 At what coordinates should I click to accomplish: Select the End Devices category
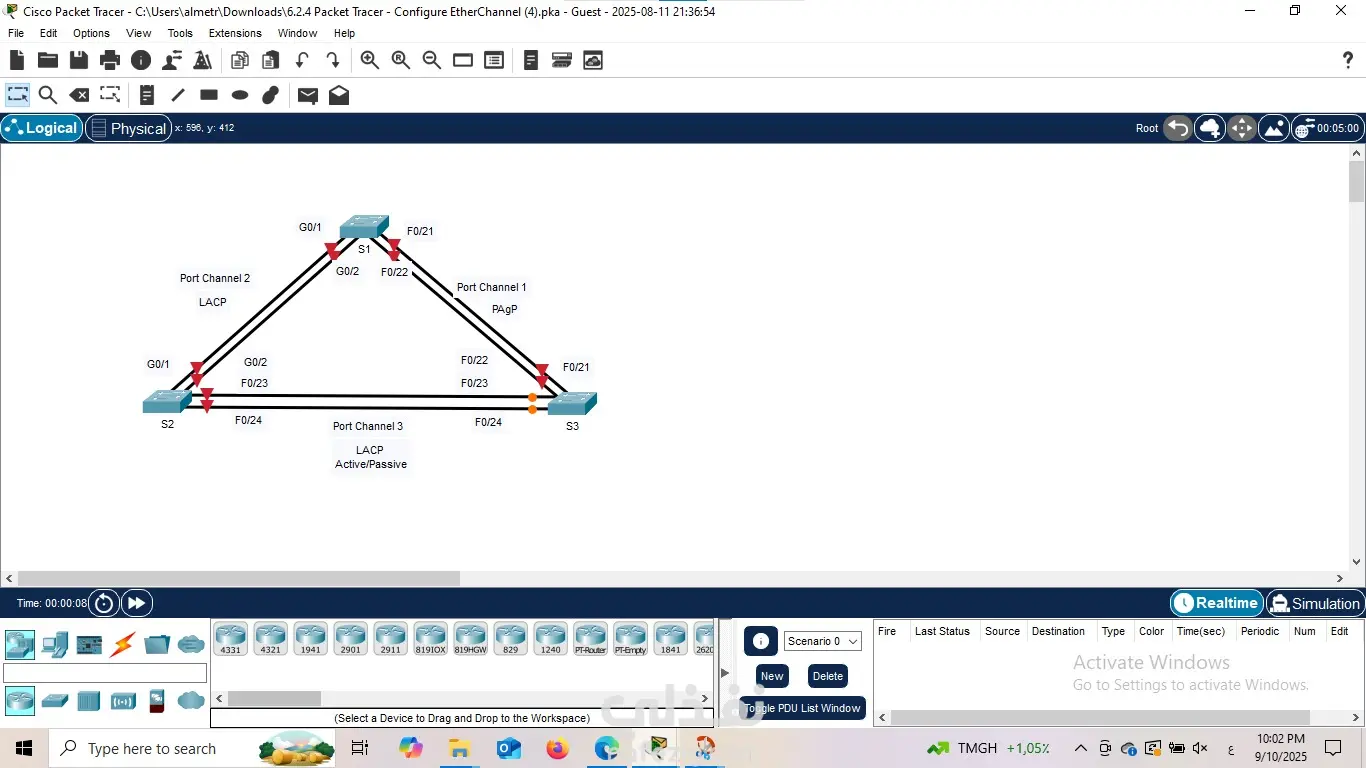click(55, 645)
